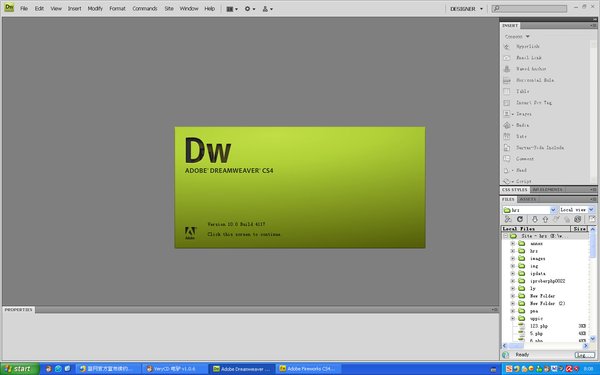Insert Media from the Insert panel
The height and width of the screenshot is (375, 600).
(517, 125)
